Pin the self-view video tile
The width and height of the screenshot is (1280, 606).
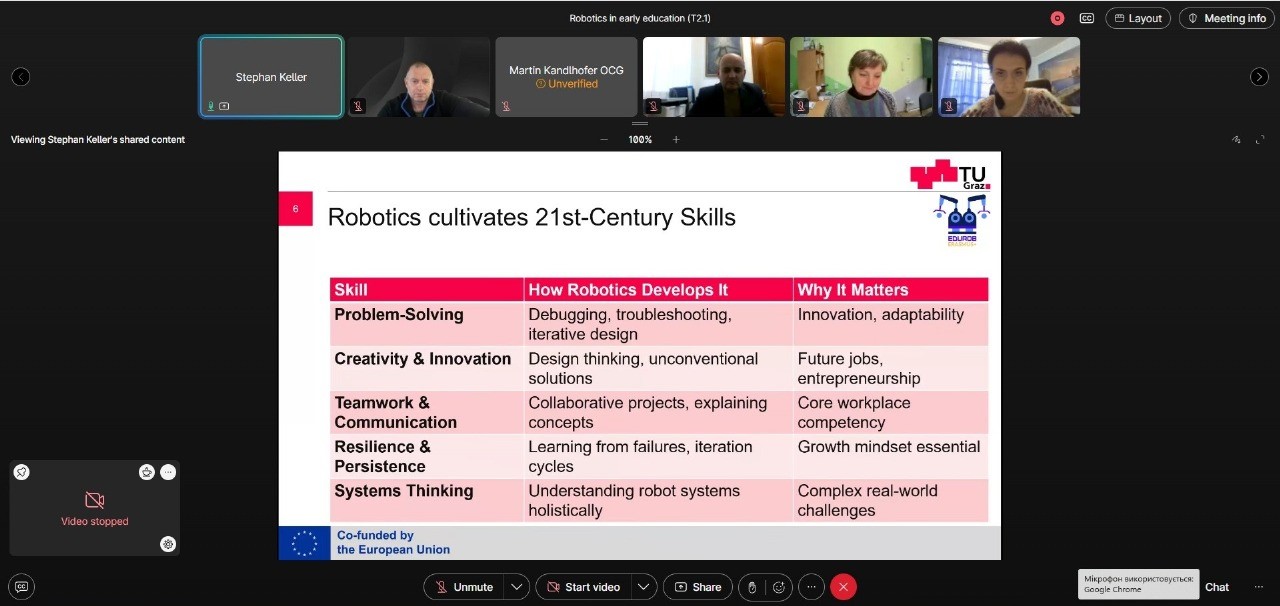pyautogui.click(x=22, y=472)
